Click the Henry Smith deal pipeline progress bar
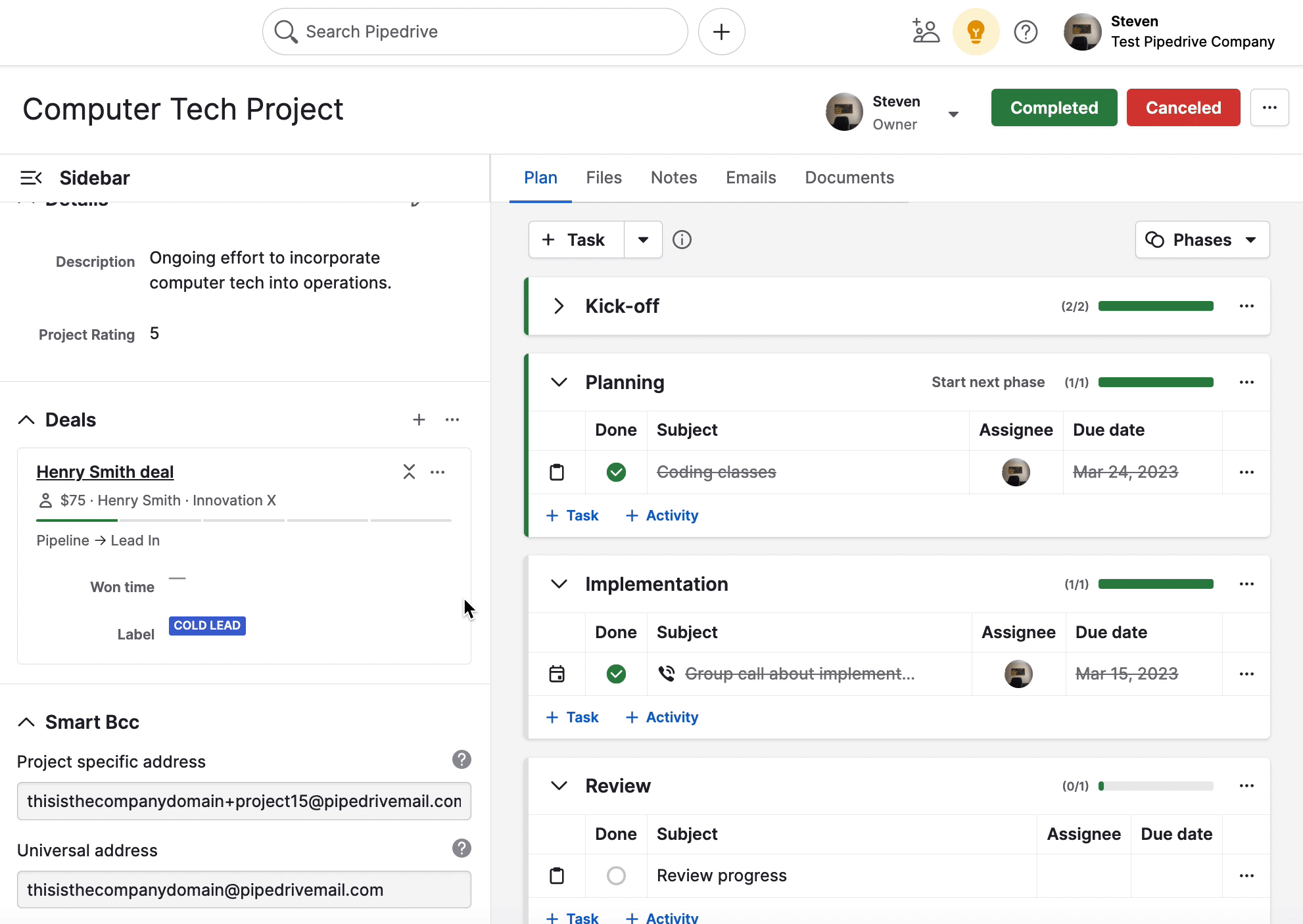 pos(243,519)
